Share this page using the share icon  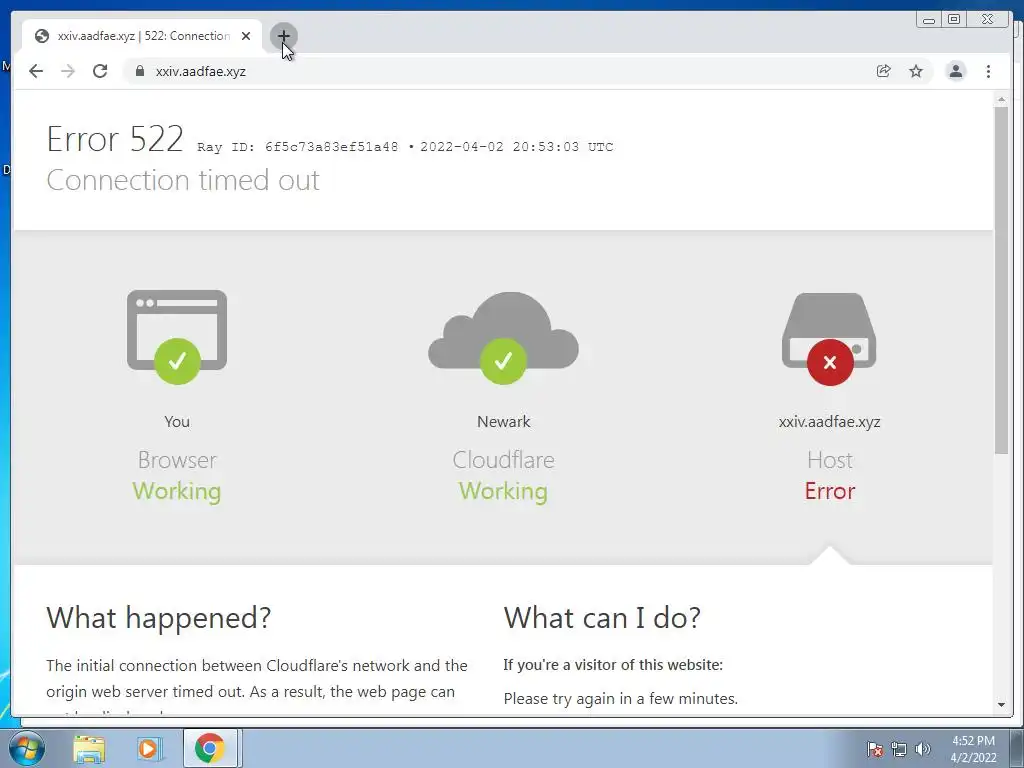(x=884, y=71)
